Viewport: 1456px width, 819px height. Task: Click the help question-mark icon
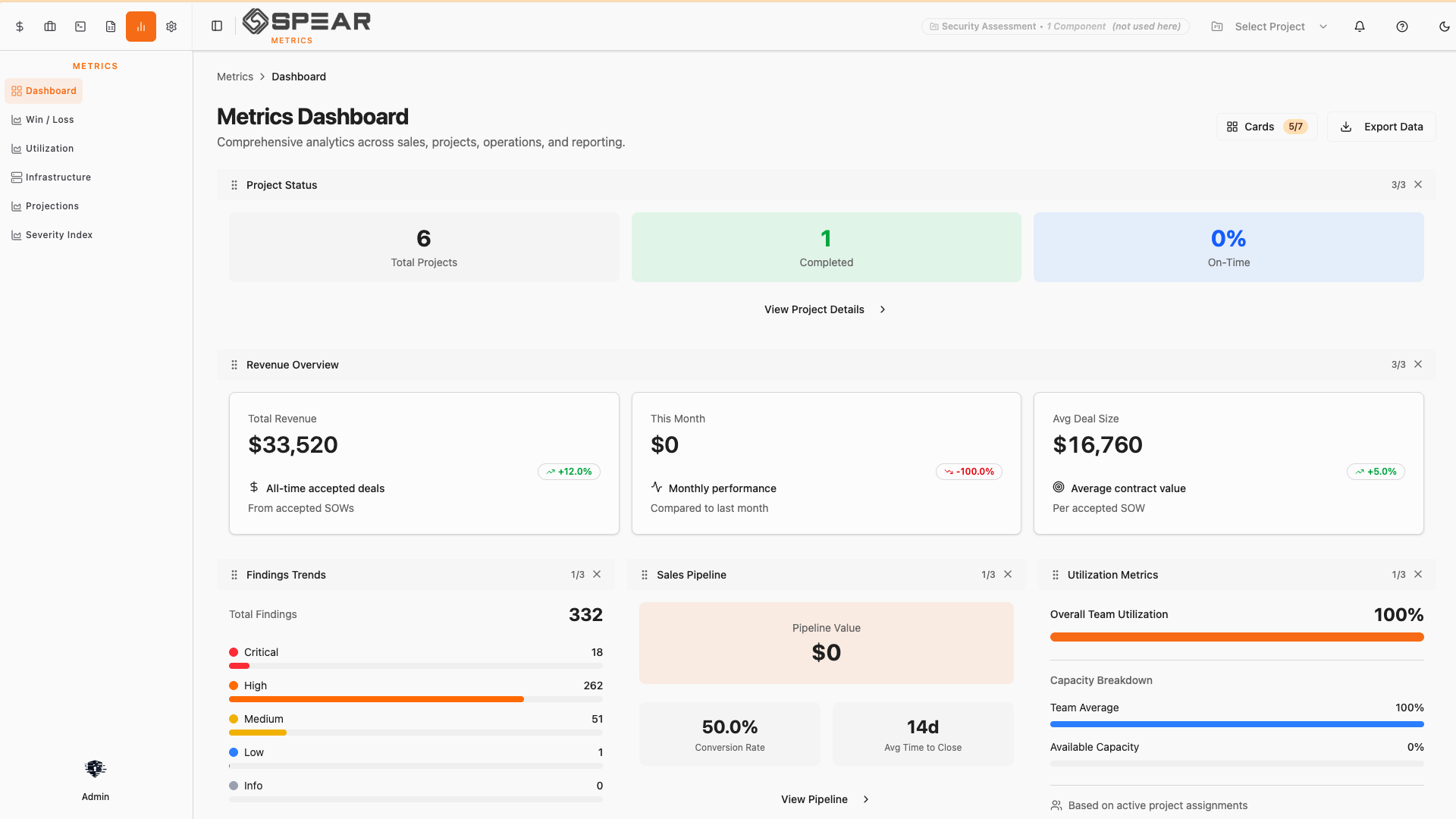pyautogui.click(x=1402, y=27)
